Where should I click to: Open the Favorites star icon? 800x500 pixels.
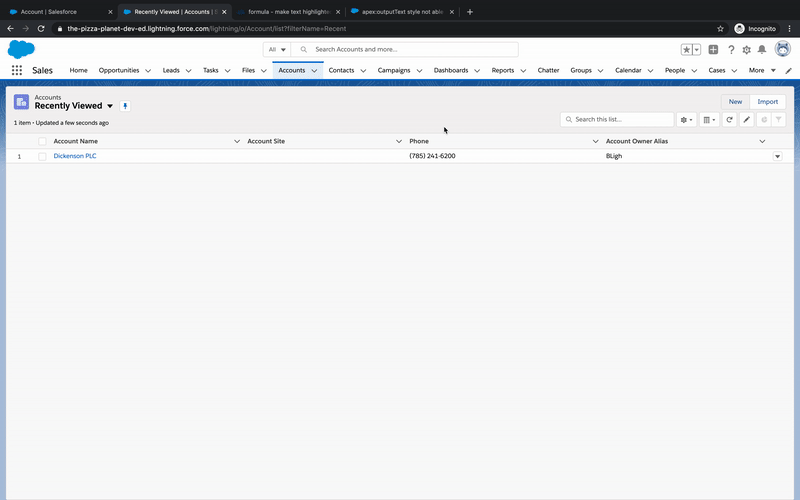686,49
